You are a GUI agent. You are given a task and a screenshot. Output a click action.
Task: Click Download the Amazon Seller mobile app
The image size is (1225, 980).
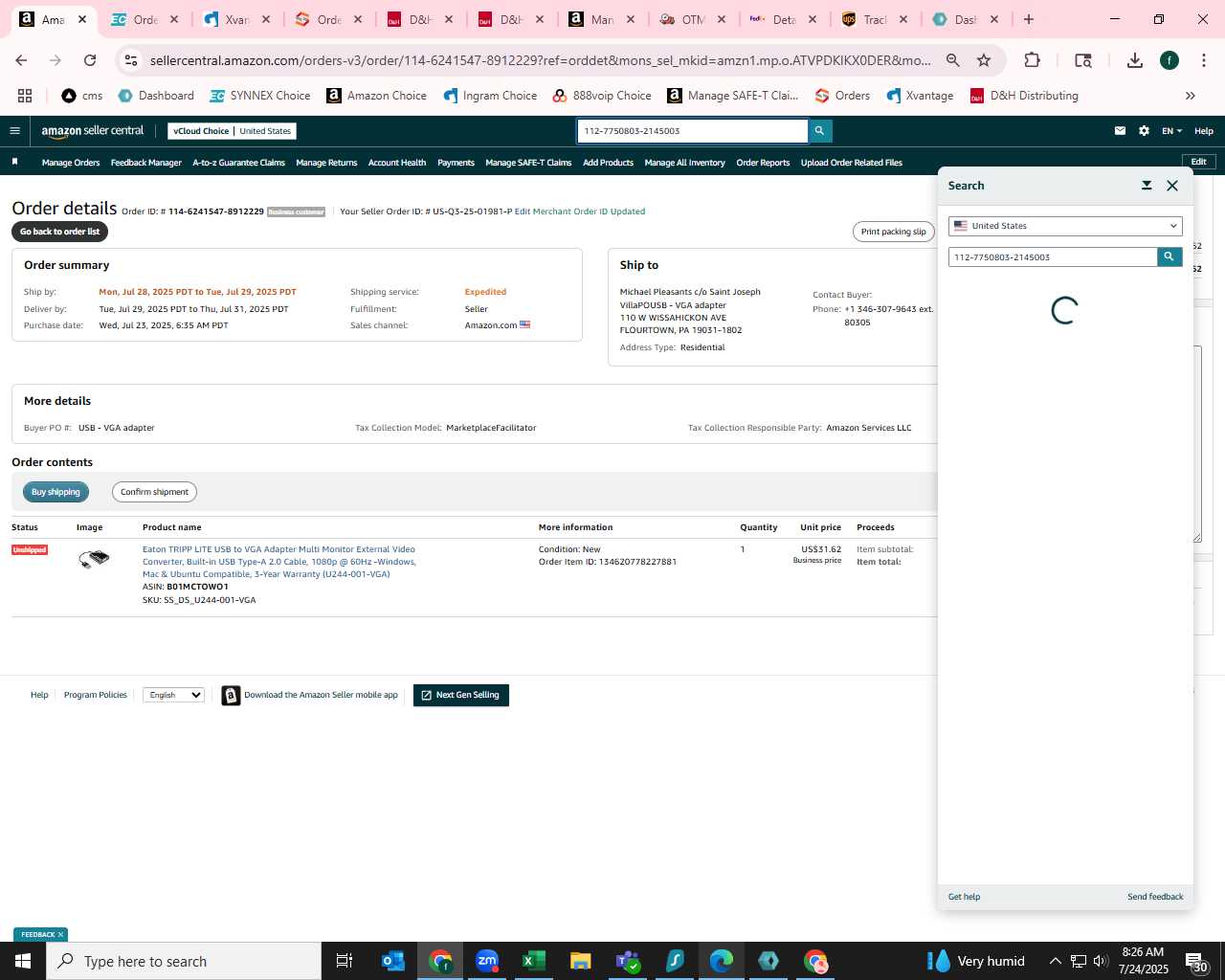310,695
